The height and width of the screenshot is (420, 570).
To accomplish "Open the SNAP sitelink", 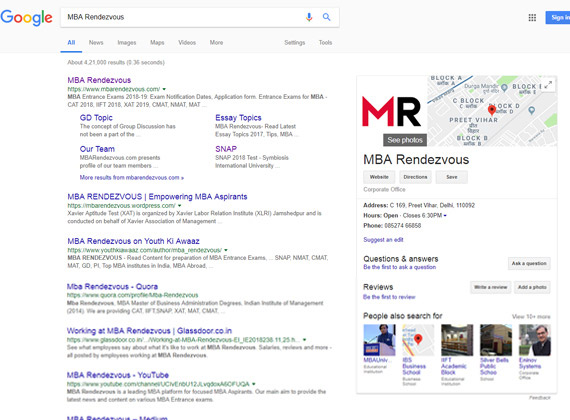I will pos(226,149).
